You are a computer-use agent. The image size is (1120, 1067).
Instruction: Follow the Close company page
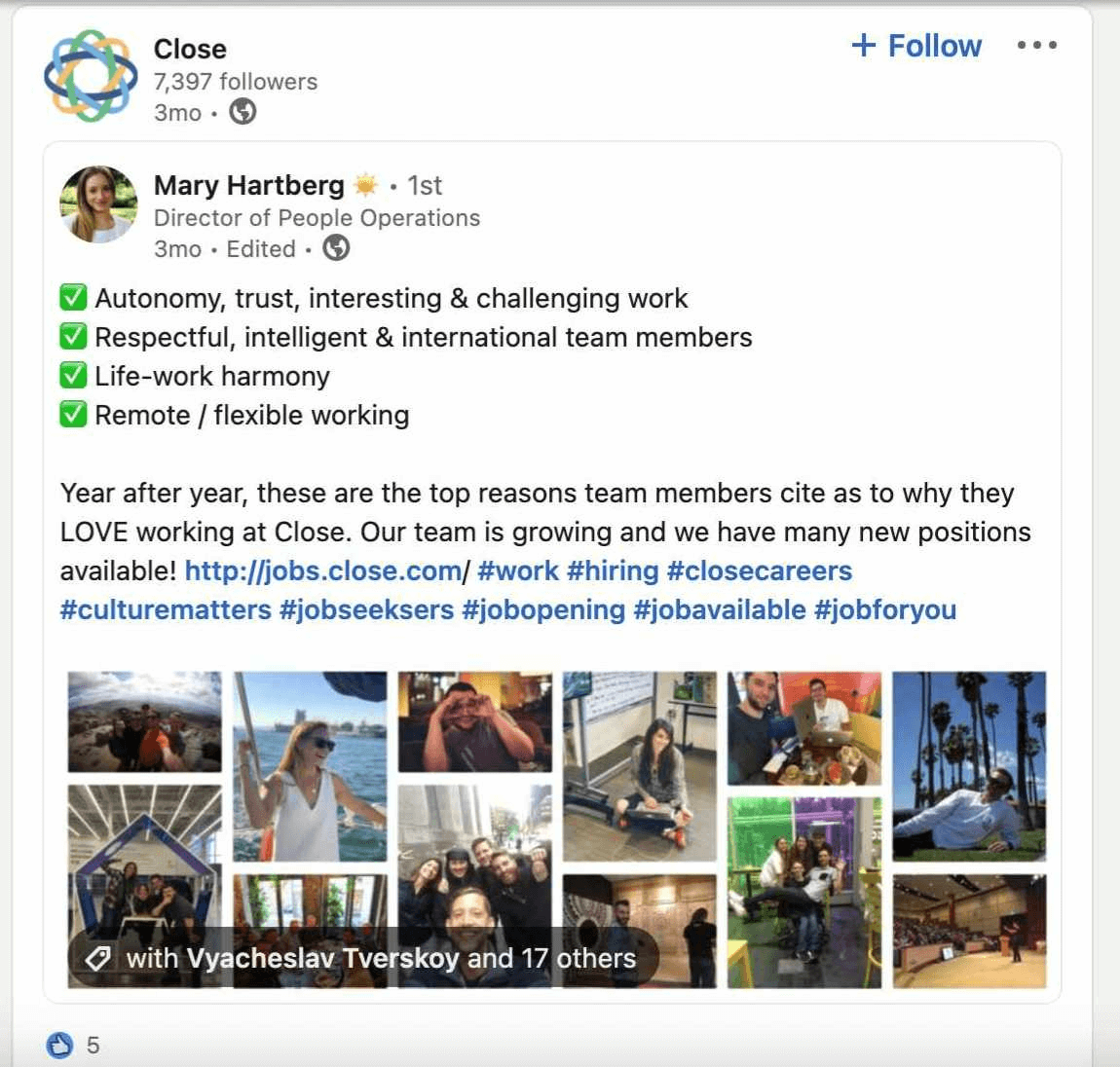click(915, 45)
